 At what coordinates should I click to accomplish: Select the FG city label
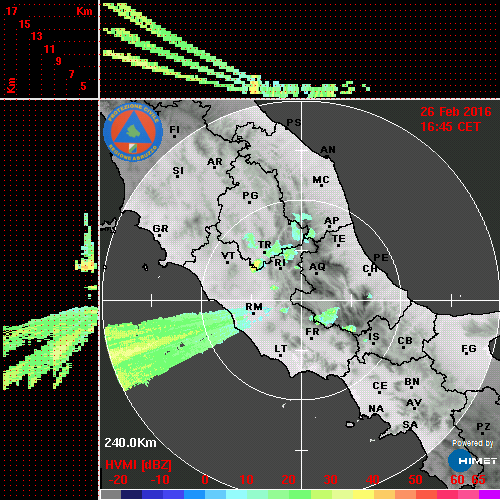click(x=469, y=348)
